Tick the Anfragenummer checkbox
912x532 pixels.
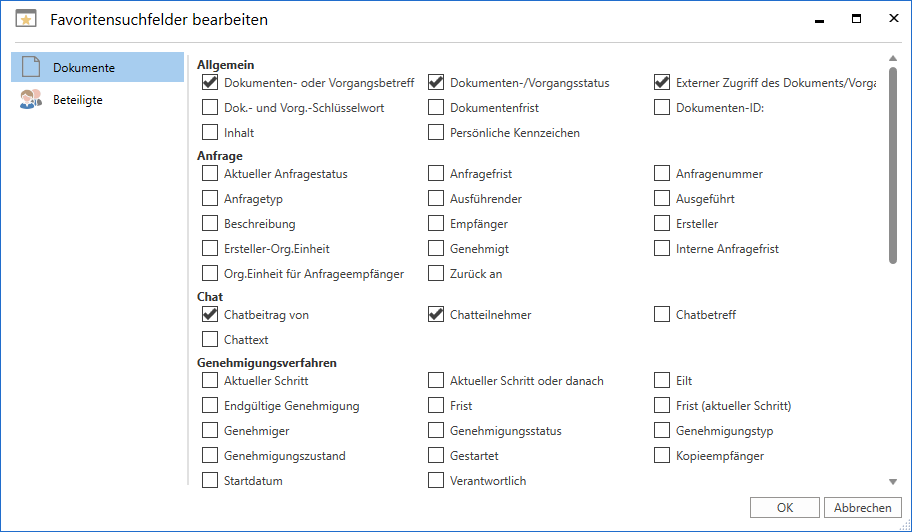pyautogui.click(x=662, y=174)
